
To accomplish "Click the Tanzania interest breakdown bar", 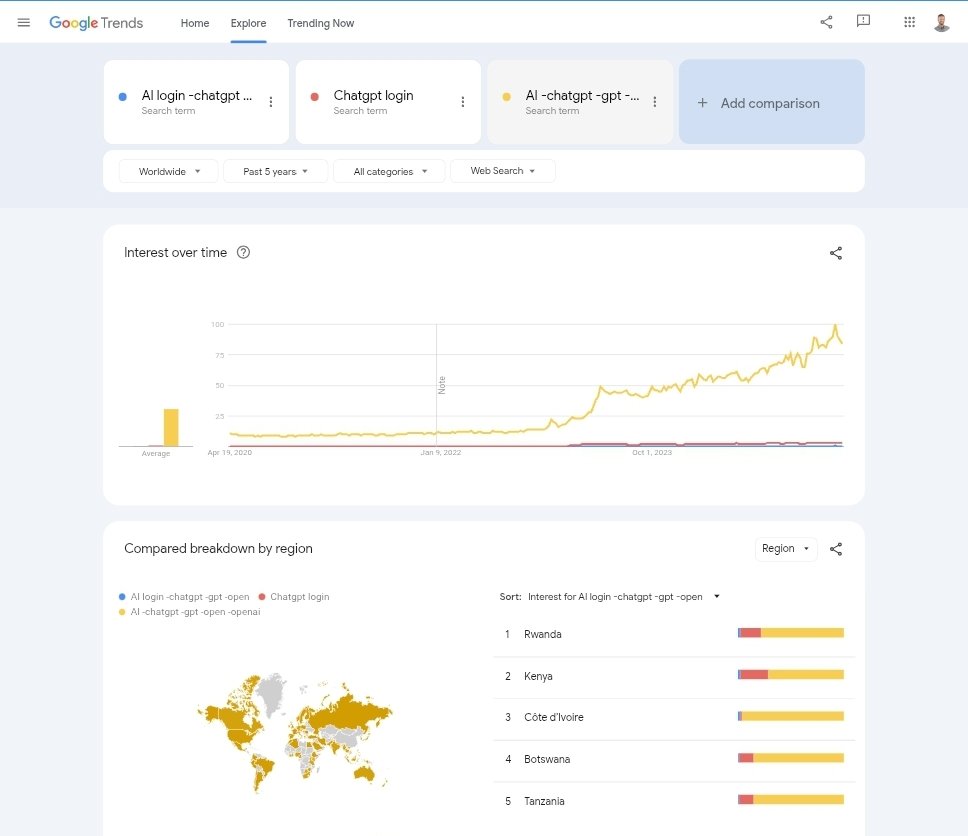I will coord(791,800).
